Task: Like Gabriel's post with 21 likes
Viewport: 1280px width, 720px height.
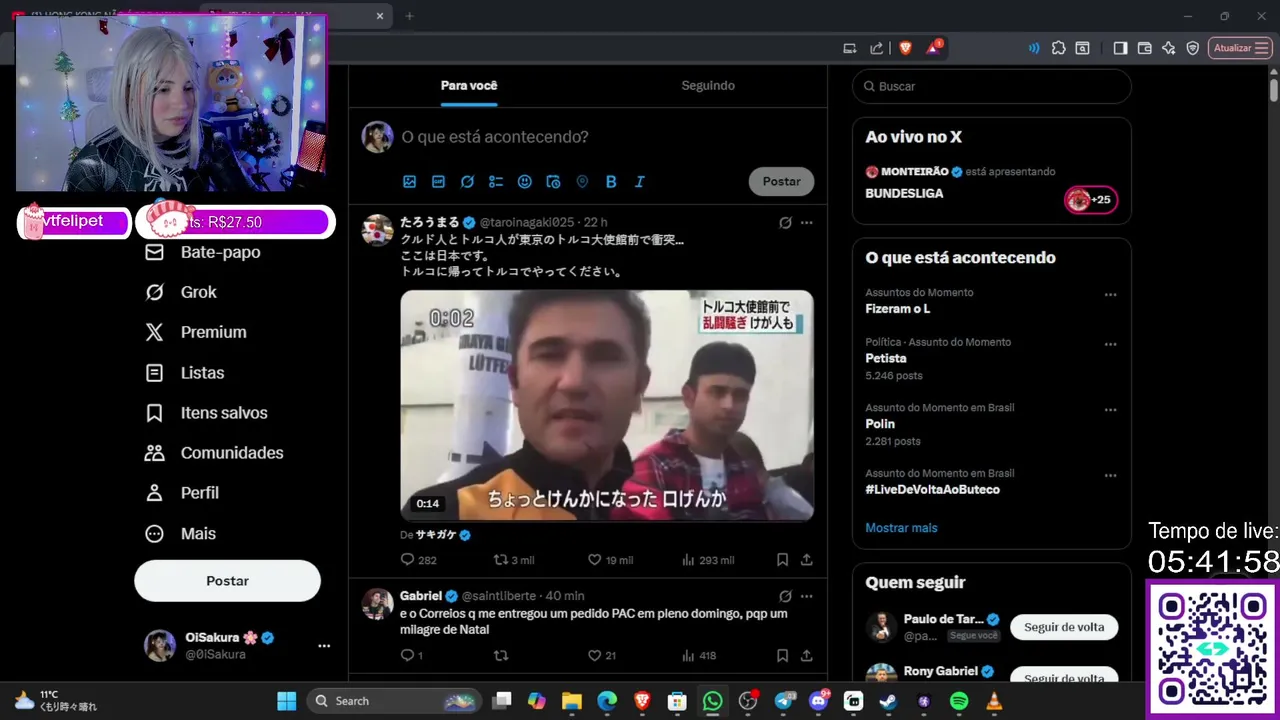Action: (x=601, y=656)
